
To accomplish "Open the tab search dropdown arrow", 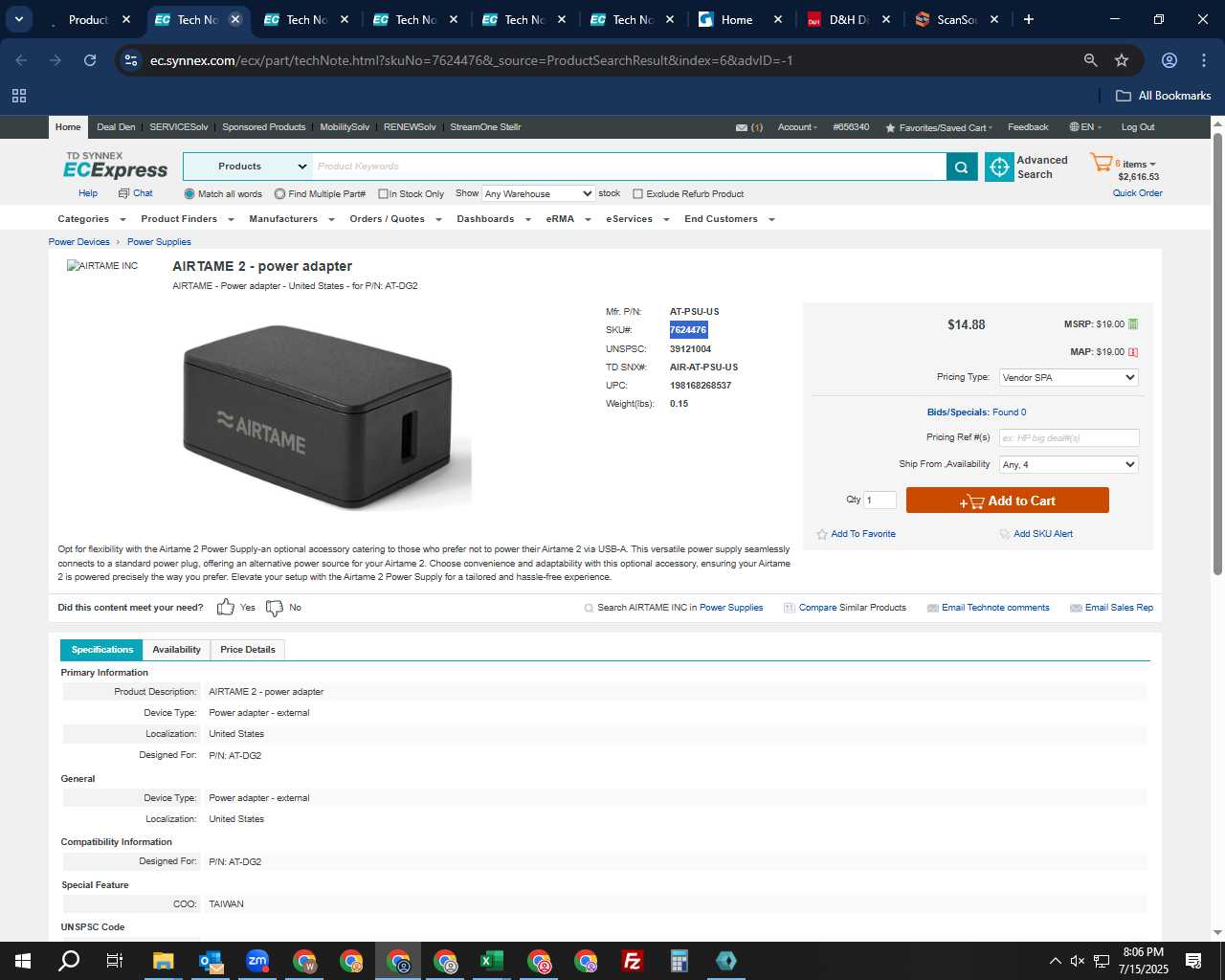I will tap(18, 19).
